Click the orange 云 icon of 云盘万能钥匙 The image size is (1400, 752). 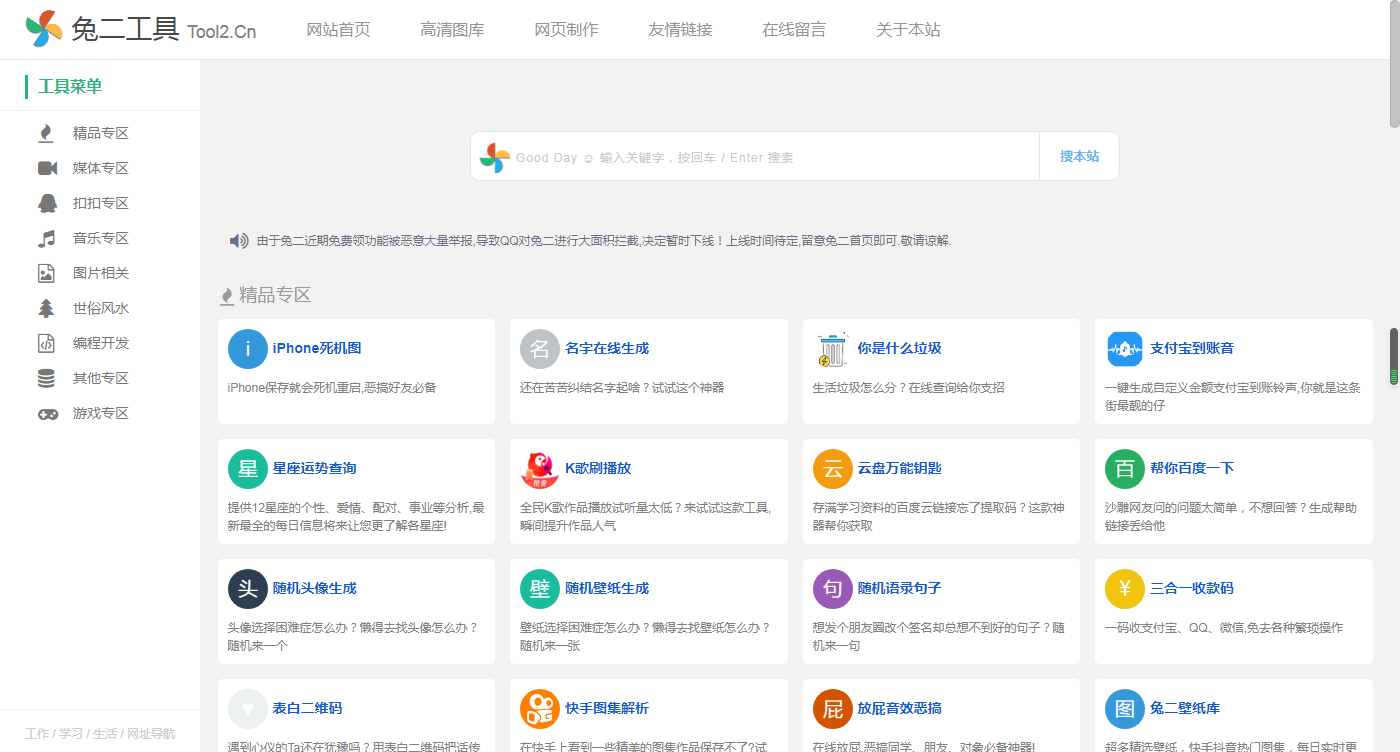coord(832,469)
